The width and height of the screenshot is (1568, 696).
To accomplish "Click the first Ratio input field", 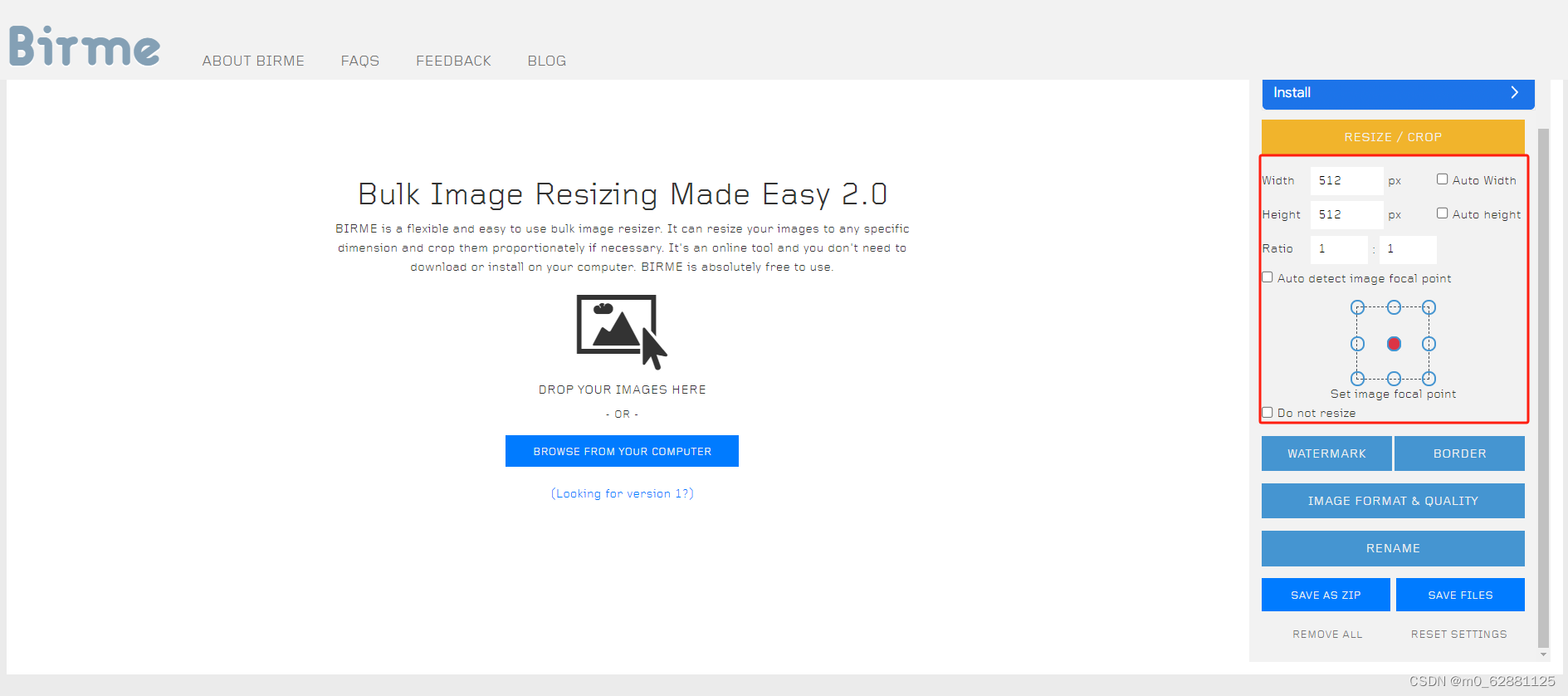I will 1339,249.
